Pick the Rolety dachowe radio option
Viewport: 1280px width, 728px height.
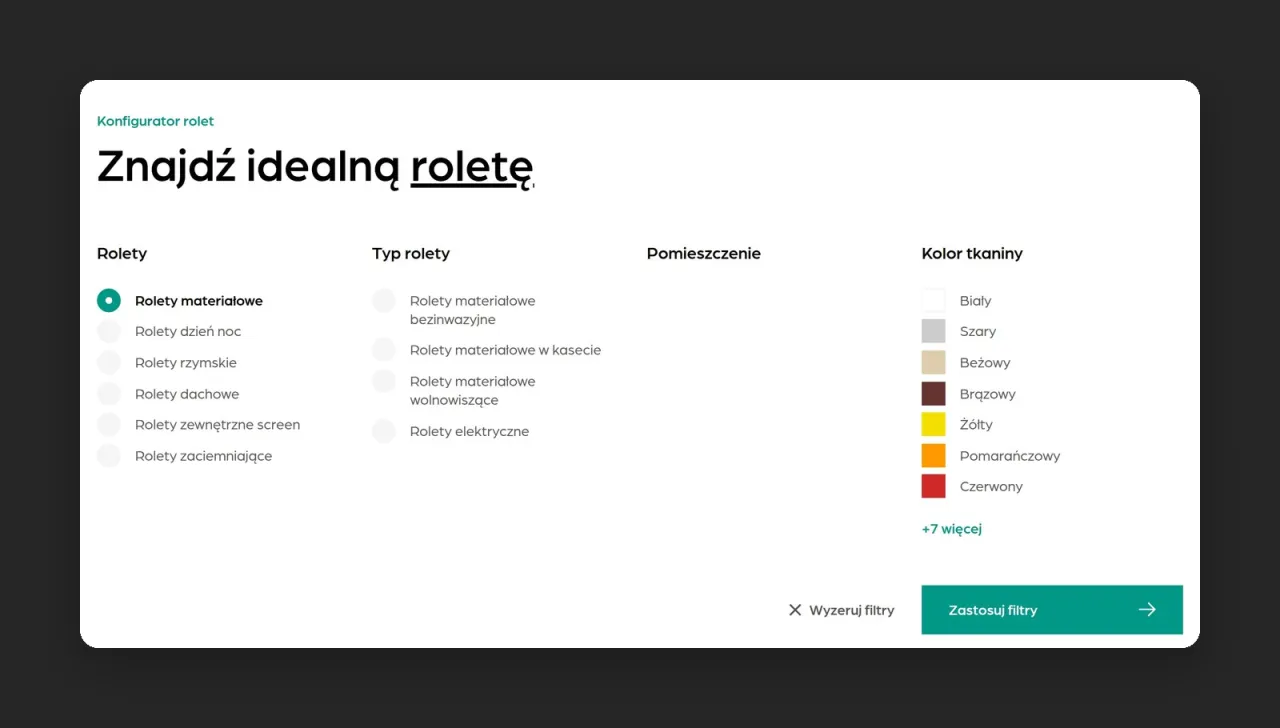[109, 394]
